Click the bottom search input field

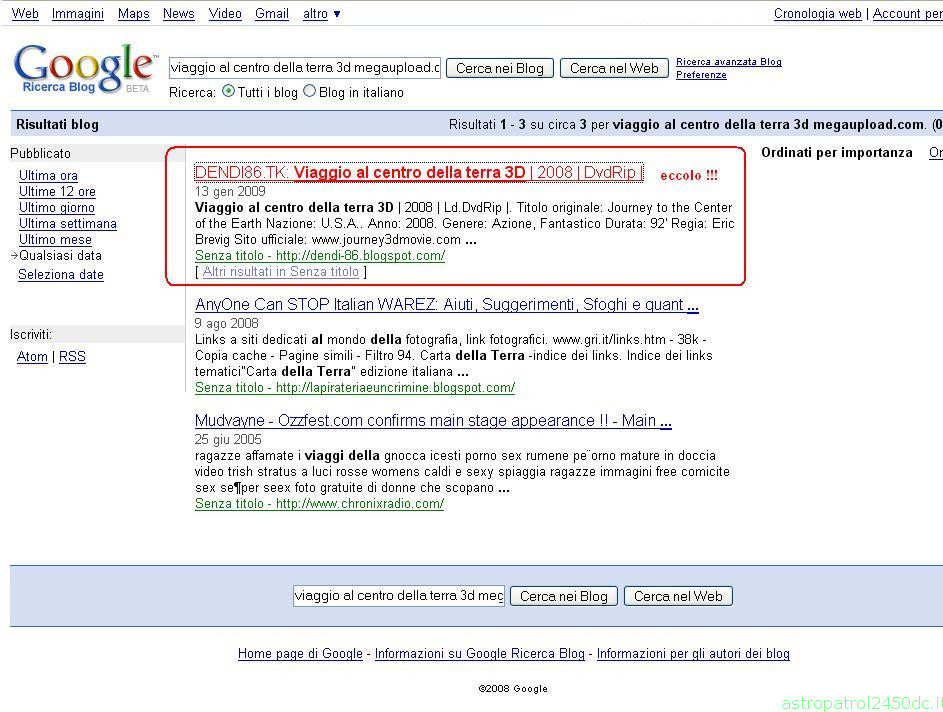click(399, 595)
